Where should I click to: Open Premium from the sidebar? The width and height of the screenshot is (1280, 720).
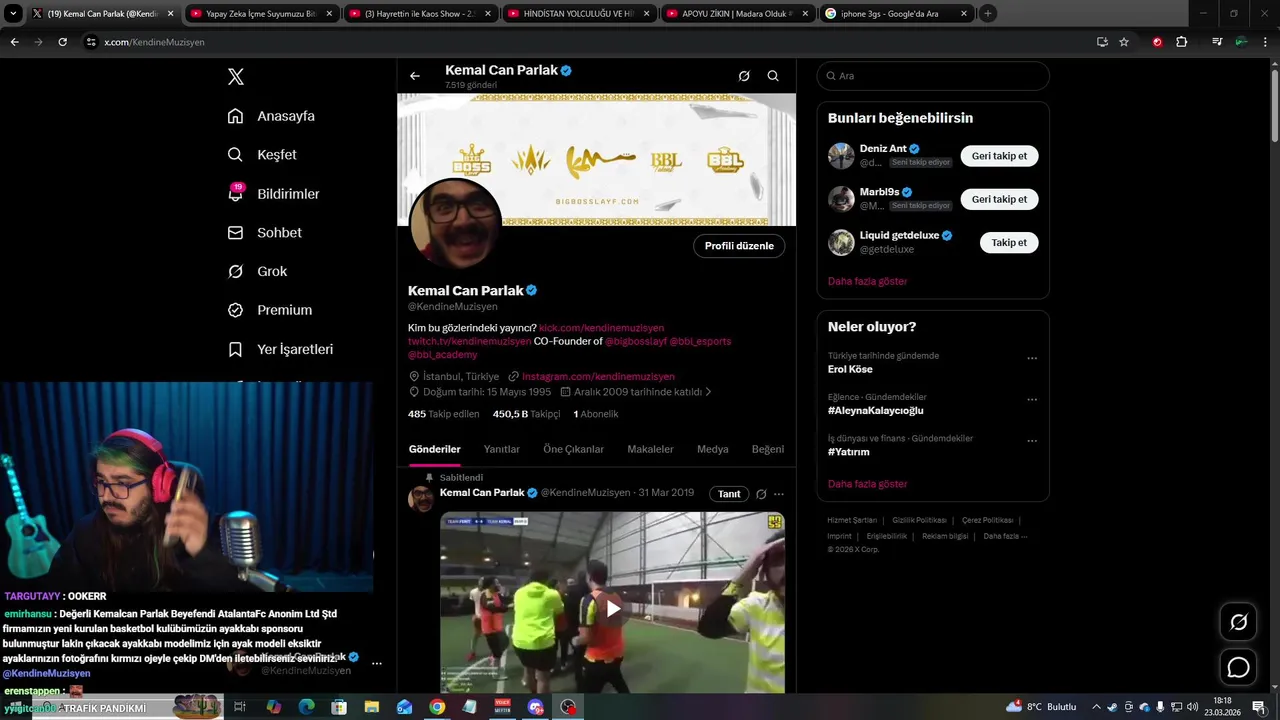[270, 310]
